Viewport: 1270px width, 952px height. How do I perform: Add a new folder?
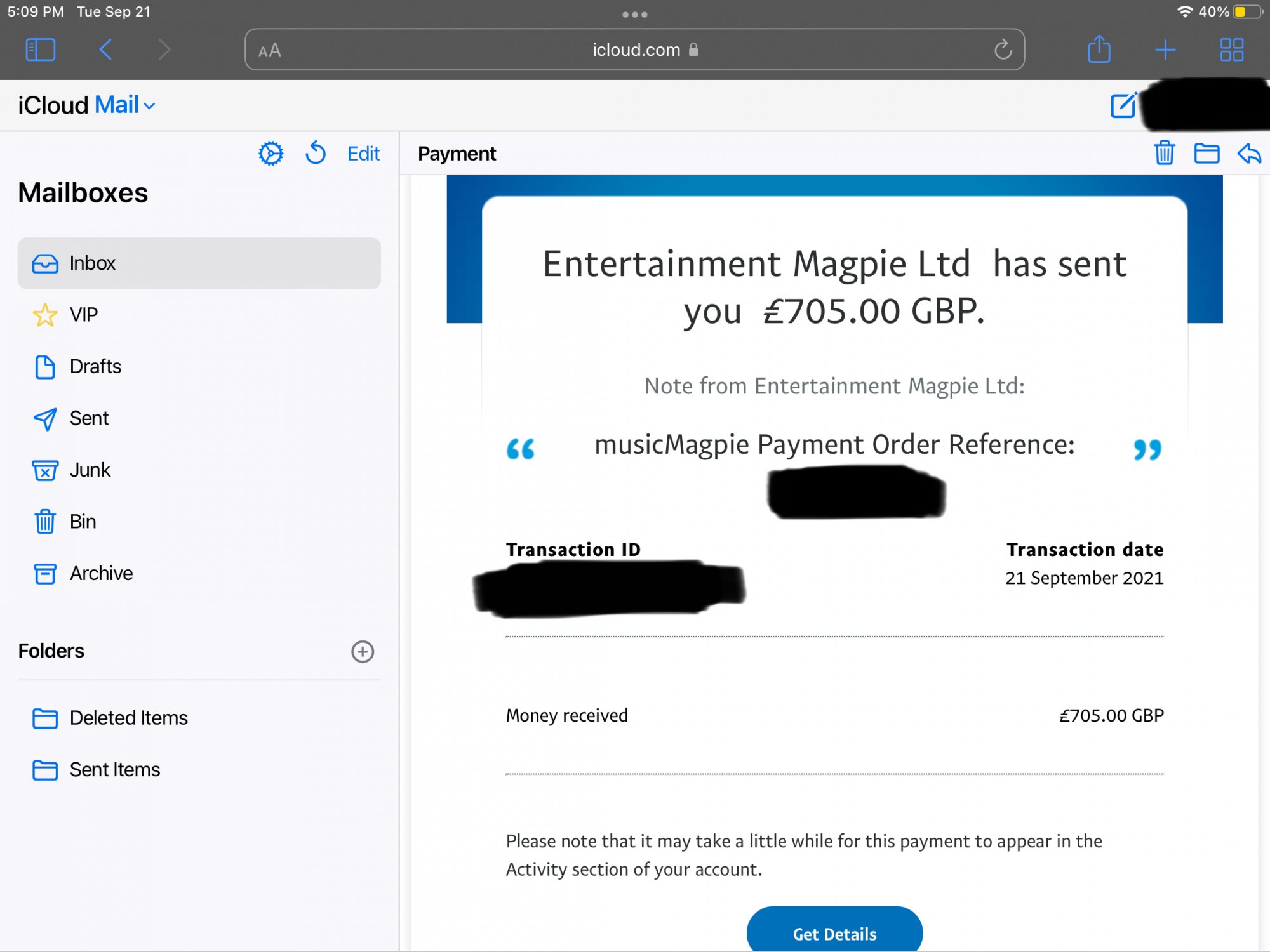pyautogui.click(x=363, y=651)
